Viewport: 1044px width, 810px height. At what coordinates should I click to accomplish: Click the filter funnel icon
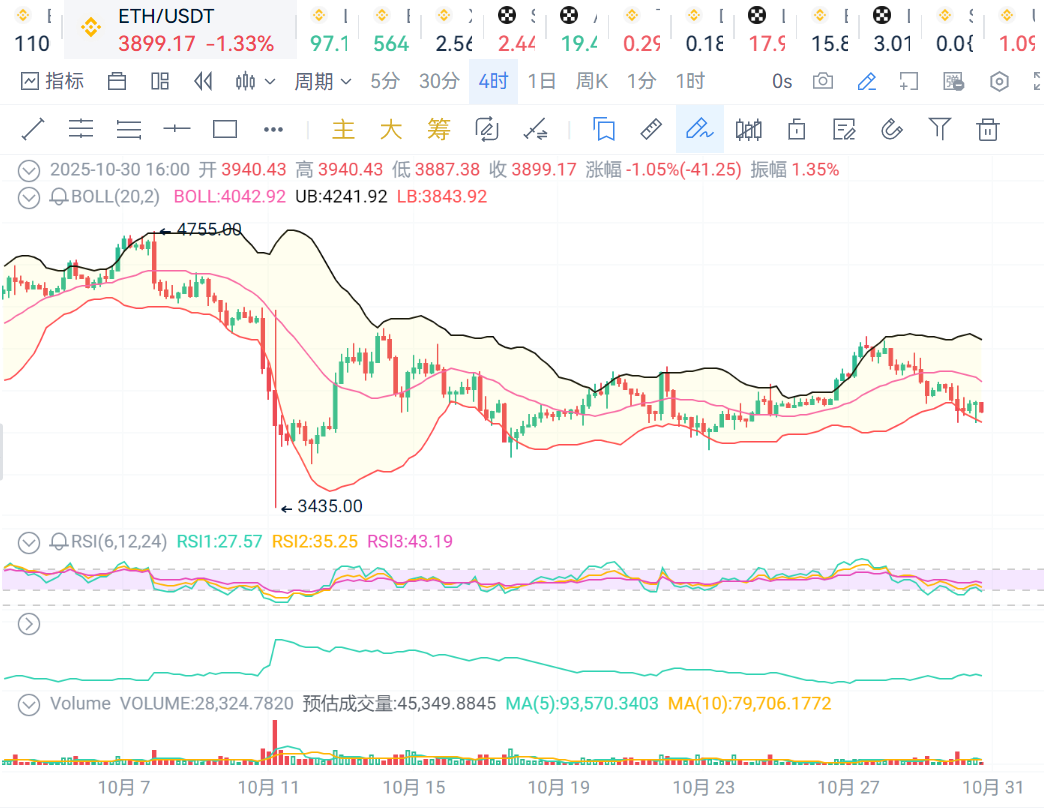tap(939, 129)
